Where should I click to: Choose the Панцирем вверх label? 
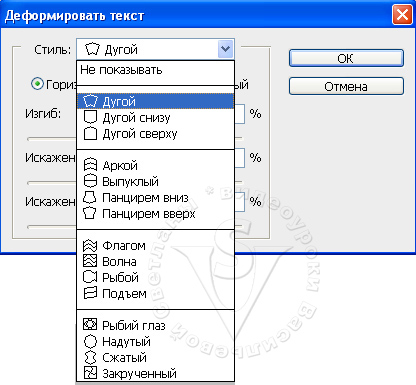149,214
